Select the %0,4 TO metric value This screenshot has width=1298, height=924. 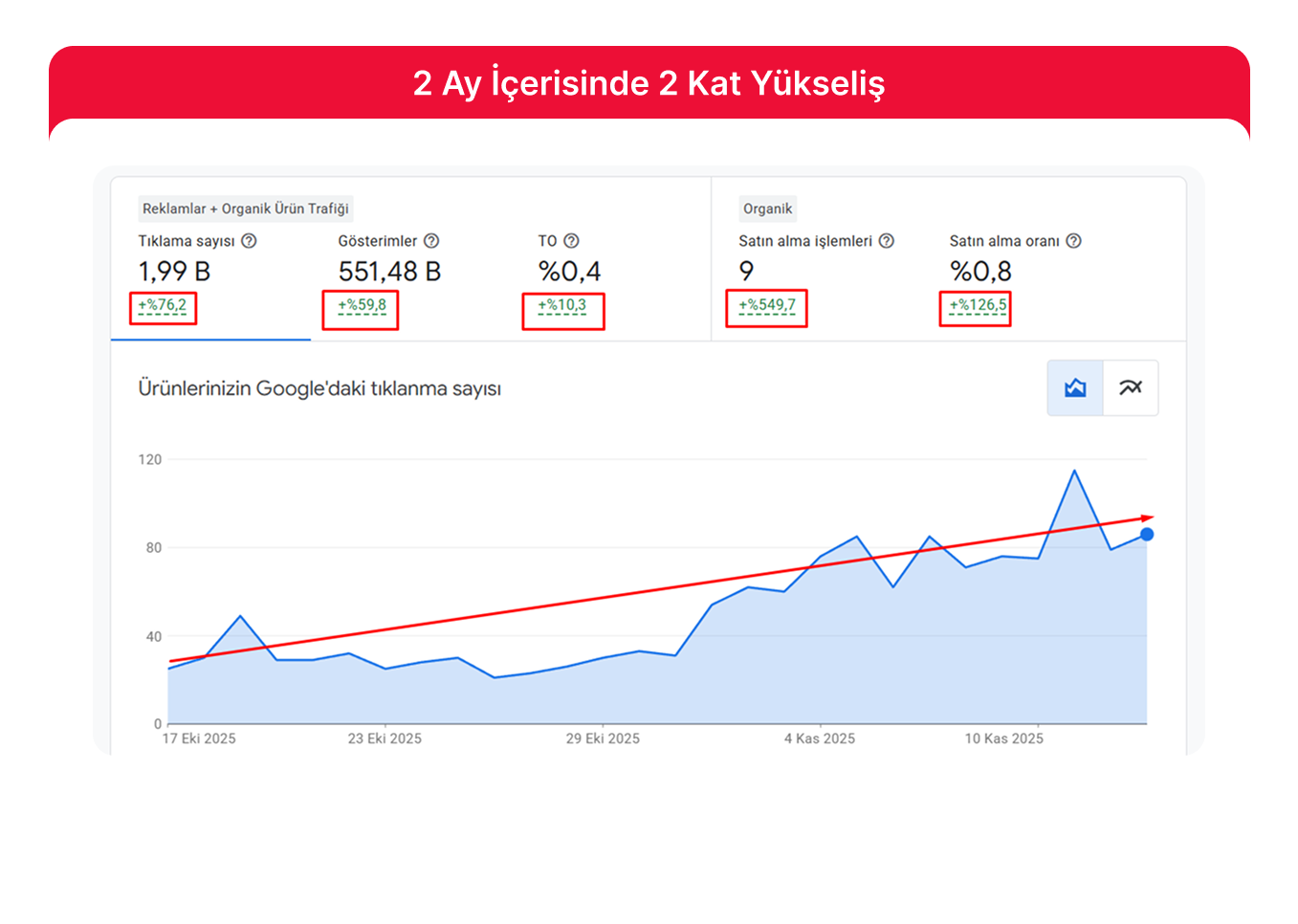click(569, 272)
